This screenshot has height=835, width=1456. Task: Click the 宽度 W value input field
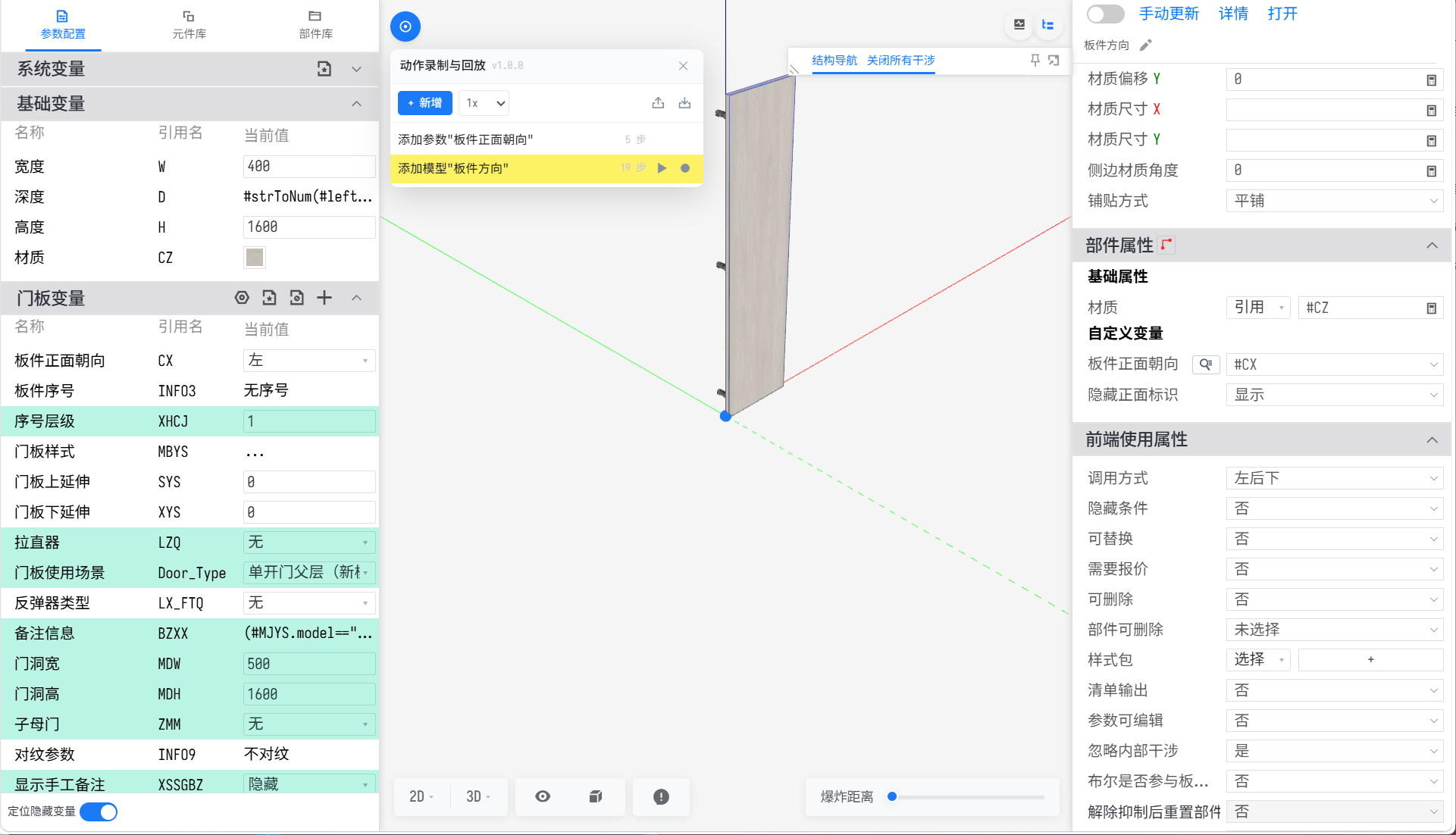coord(309,167)
